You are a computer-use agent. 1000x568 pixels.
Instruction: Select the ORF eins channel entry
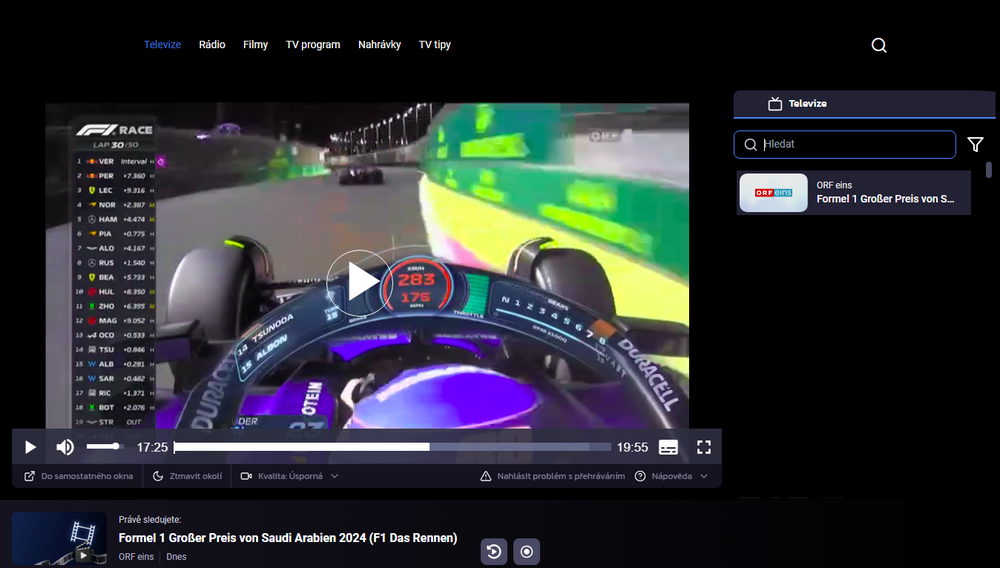[x=853, y=192]
